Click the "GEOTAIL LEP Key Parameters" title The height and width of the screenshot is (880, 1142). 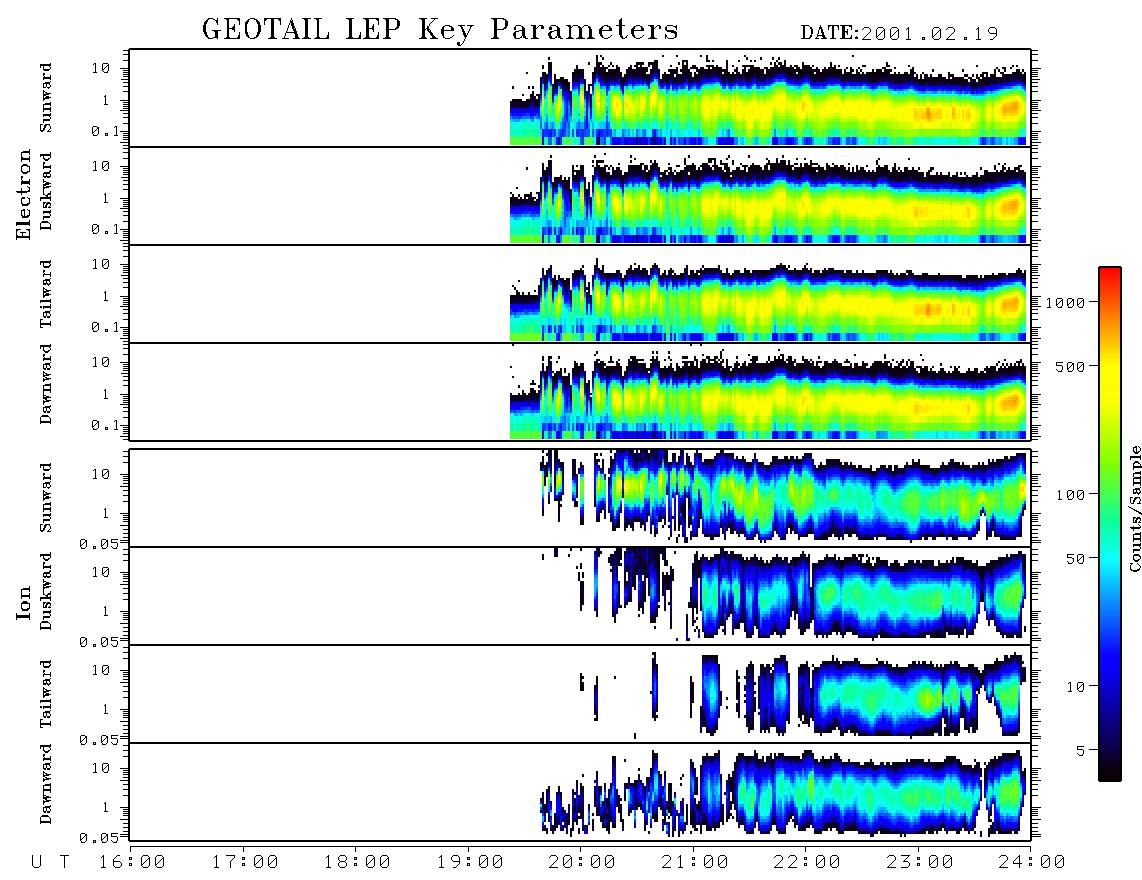pyautogui.click(x=440, y=30)
